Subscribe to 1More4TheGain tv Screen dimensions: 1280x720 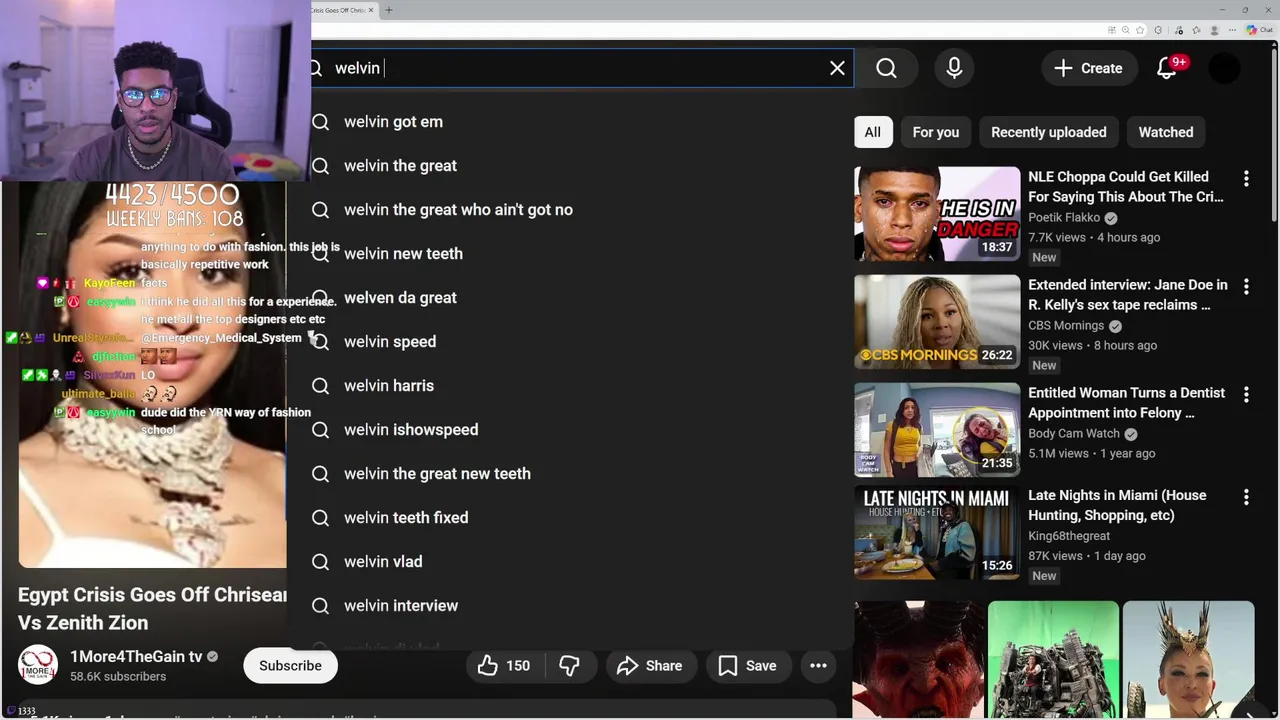[290, 666]
